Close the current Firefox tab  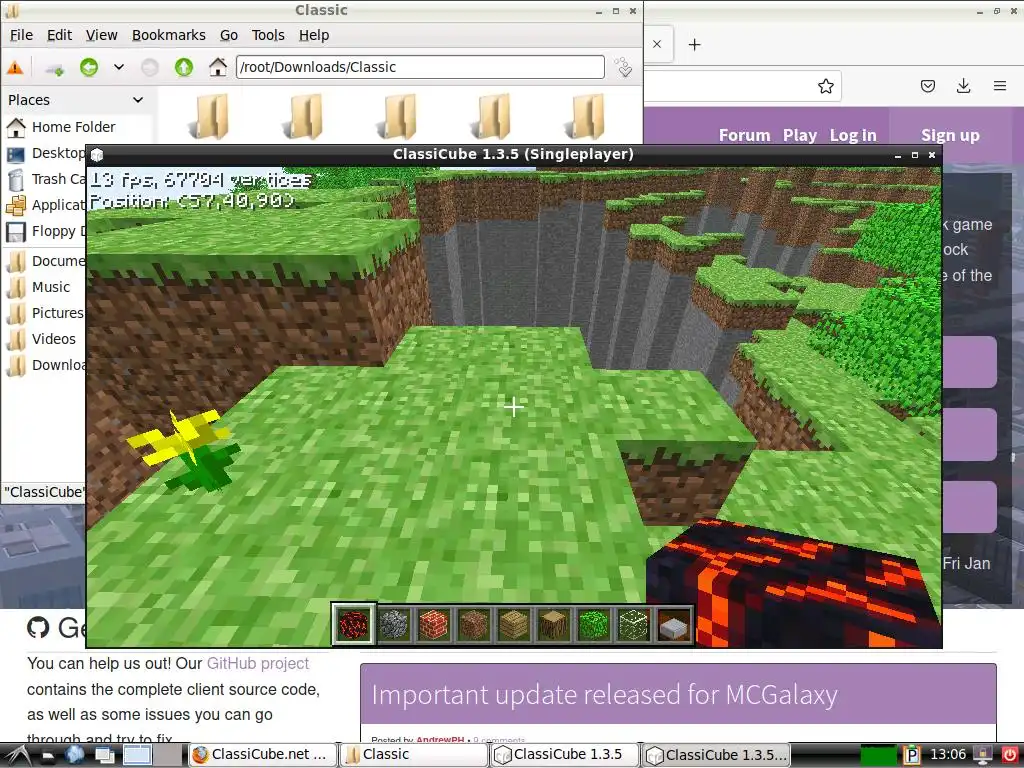tap(657, 44)
